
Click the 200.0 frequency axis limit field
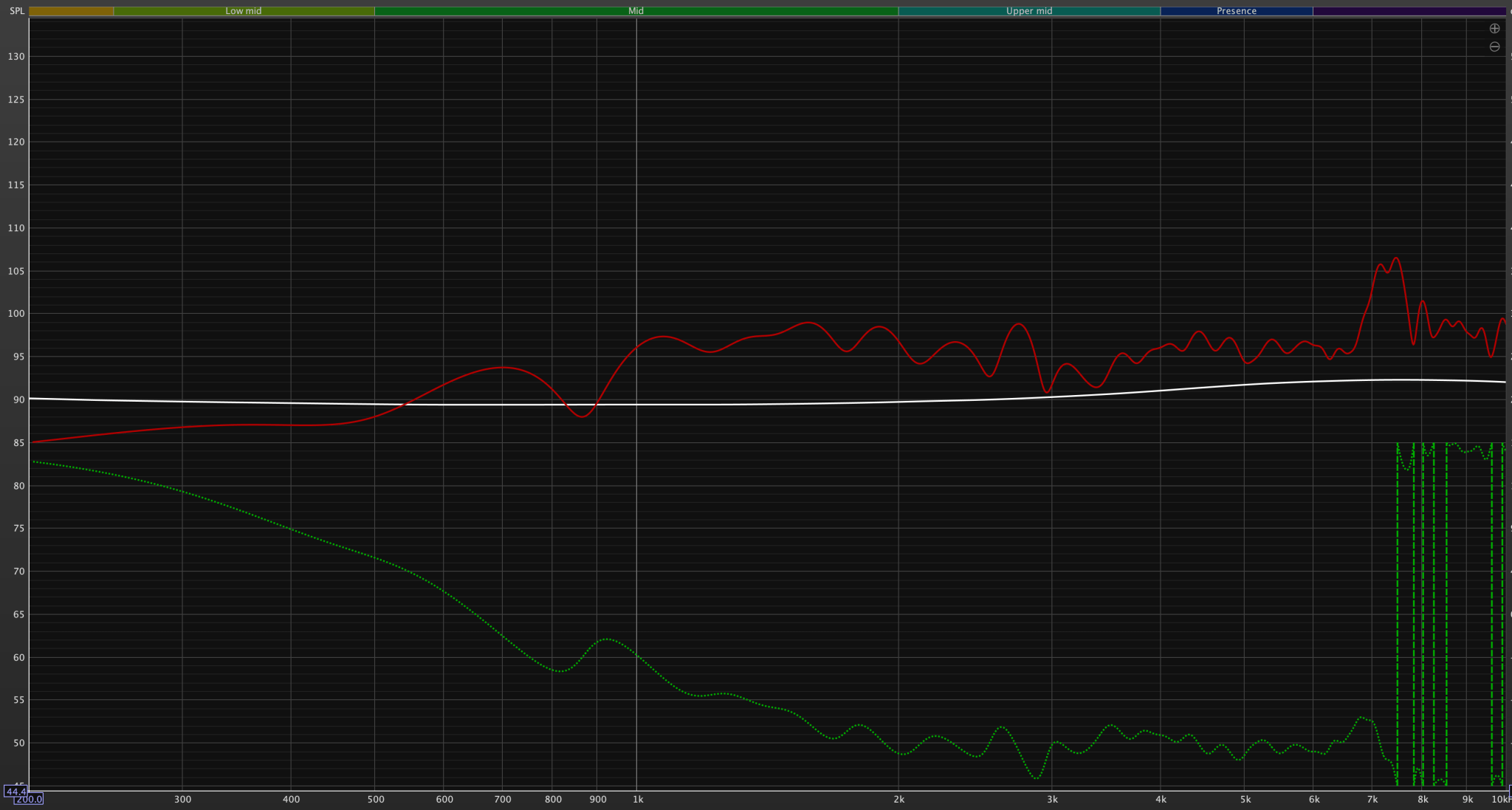29,800
